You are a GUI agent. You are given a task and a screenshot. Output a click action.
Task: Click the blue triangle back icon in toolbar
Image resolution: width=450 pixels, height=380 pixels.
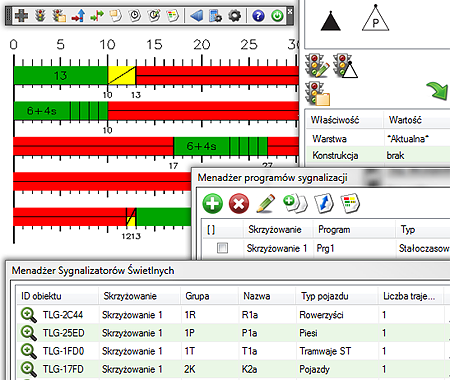196,15
